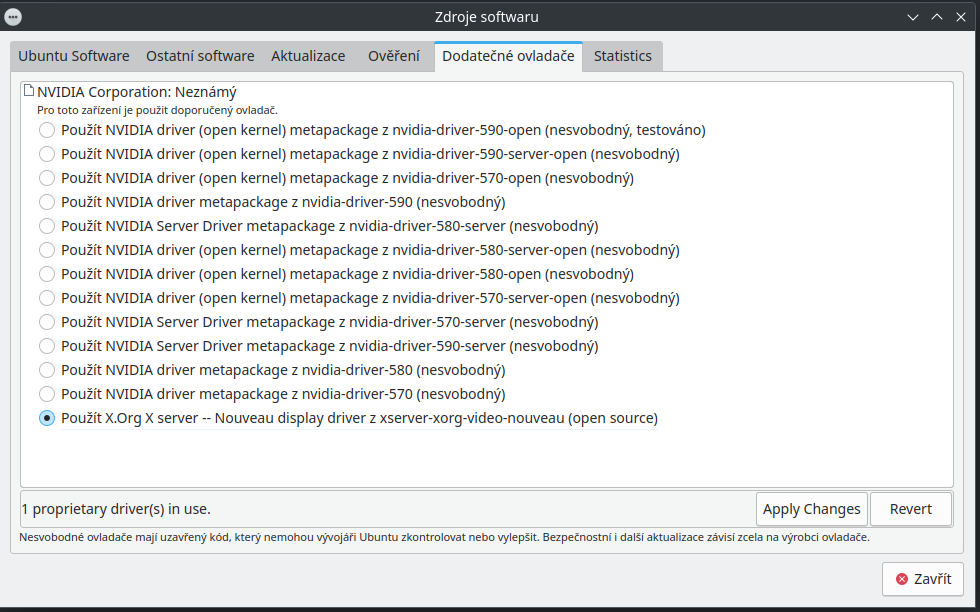
Task: Select nvidia-driver-590-open tested driver option
Action: 47,130
